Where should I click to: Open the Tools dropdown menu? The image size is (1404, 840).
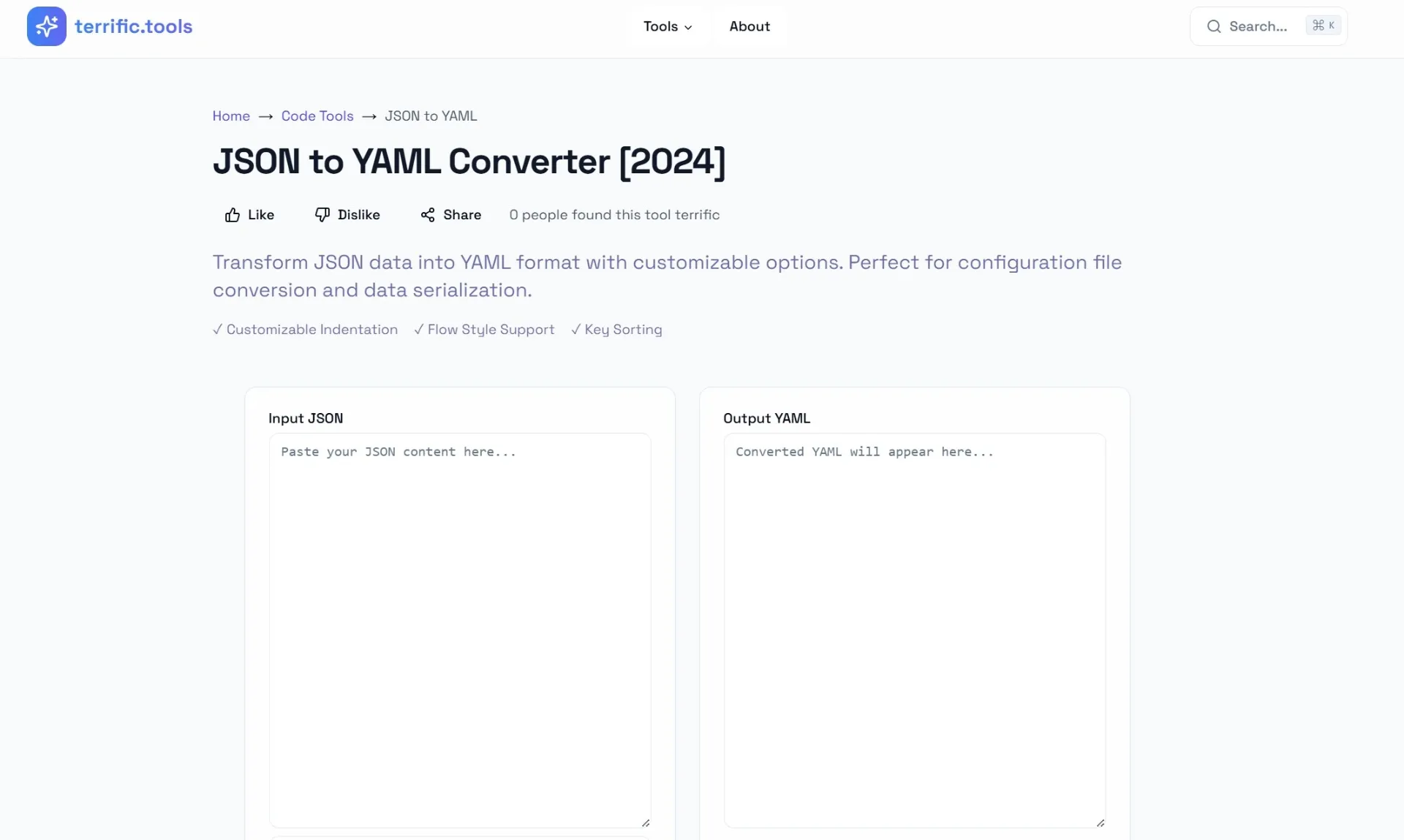pyautogui.click(x=668, y=26)
